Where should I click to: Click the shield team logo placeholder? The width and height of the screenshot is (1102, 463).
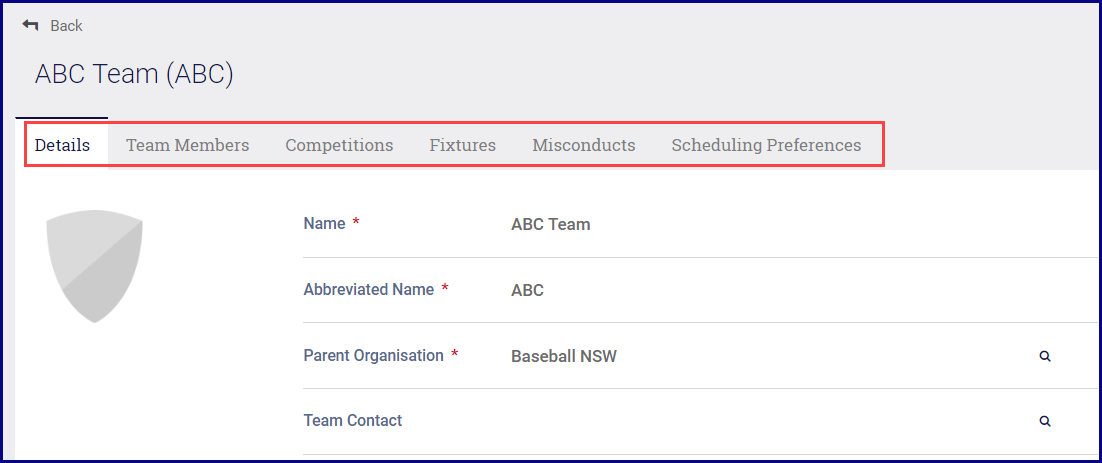coord(95,265)
